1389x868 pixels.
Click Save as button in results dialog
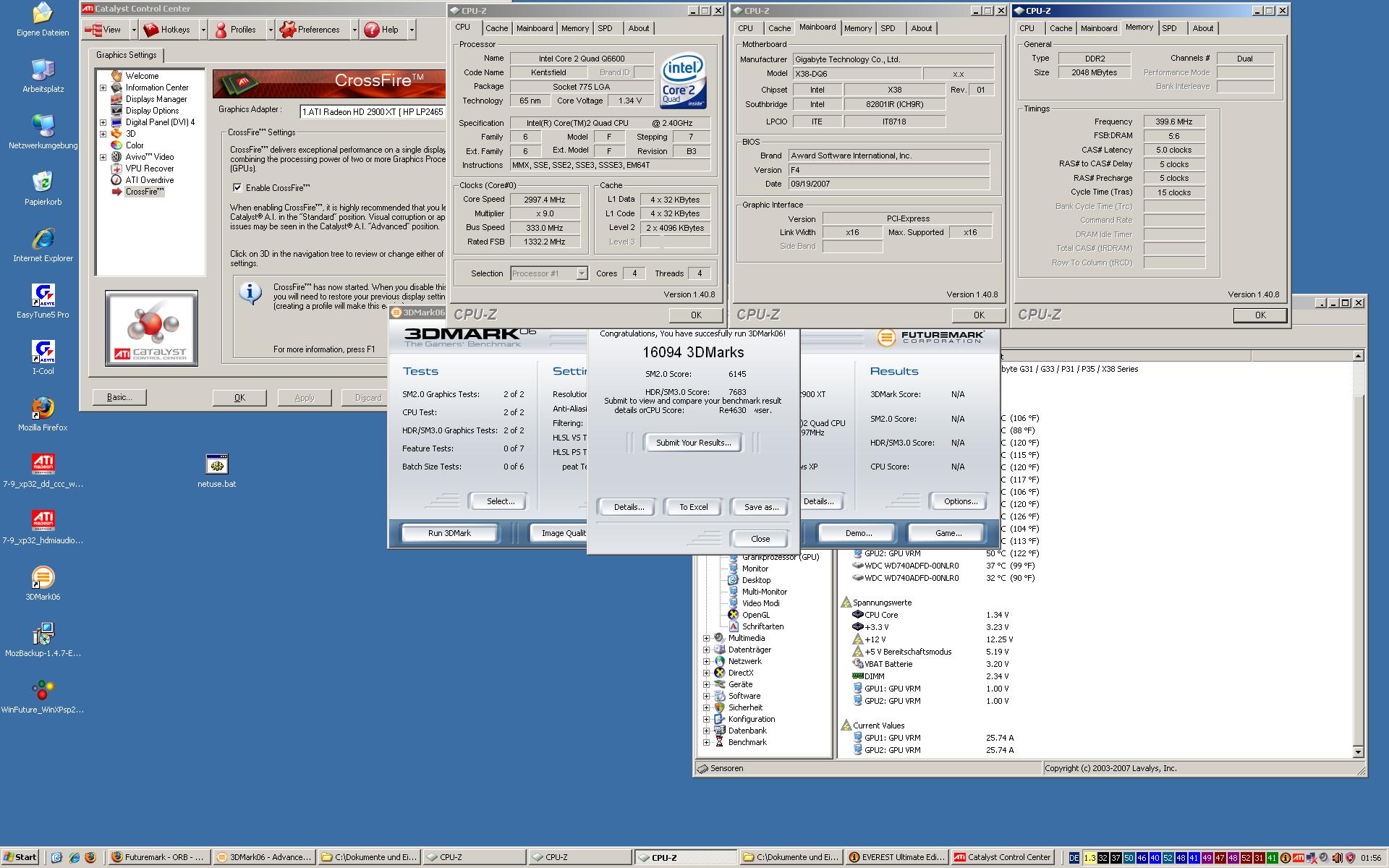tap(761, 507)
